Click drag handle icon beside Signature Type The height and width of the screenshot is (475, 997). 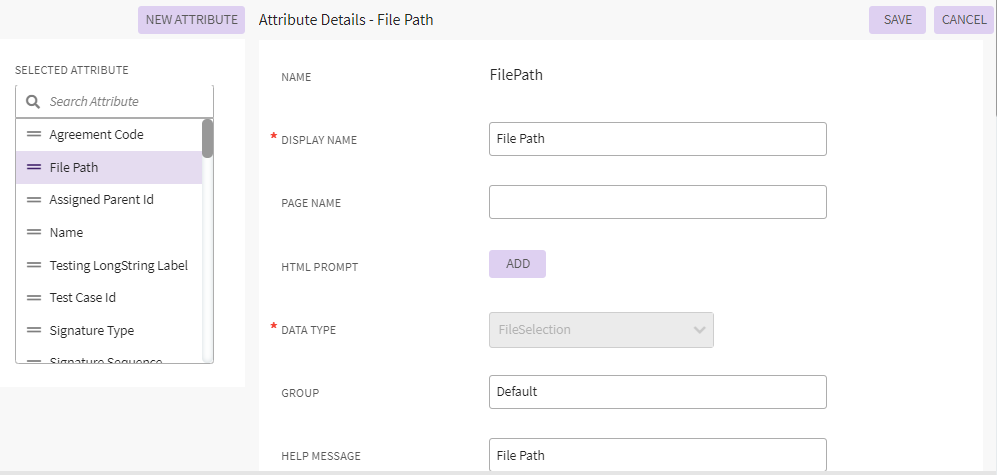coord(34,330)
